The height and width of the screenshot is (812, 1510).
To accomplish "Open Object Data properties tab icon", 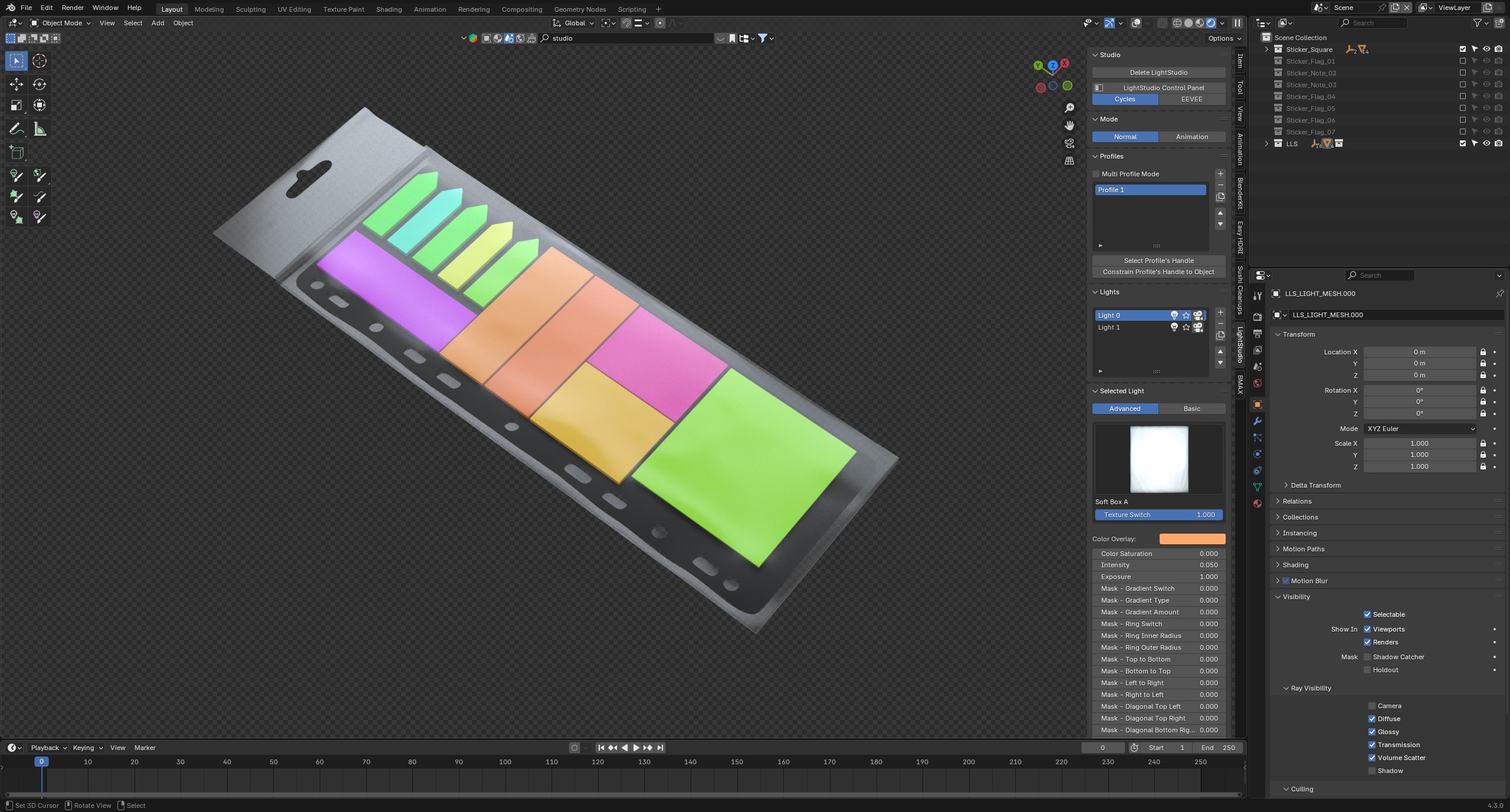I will 1258,487.
